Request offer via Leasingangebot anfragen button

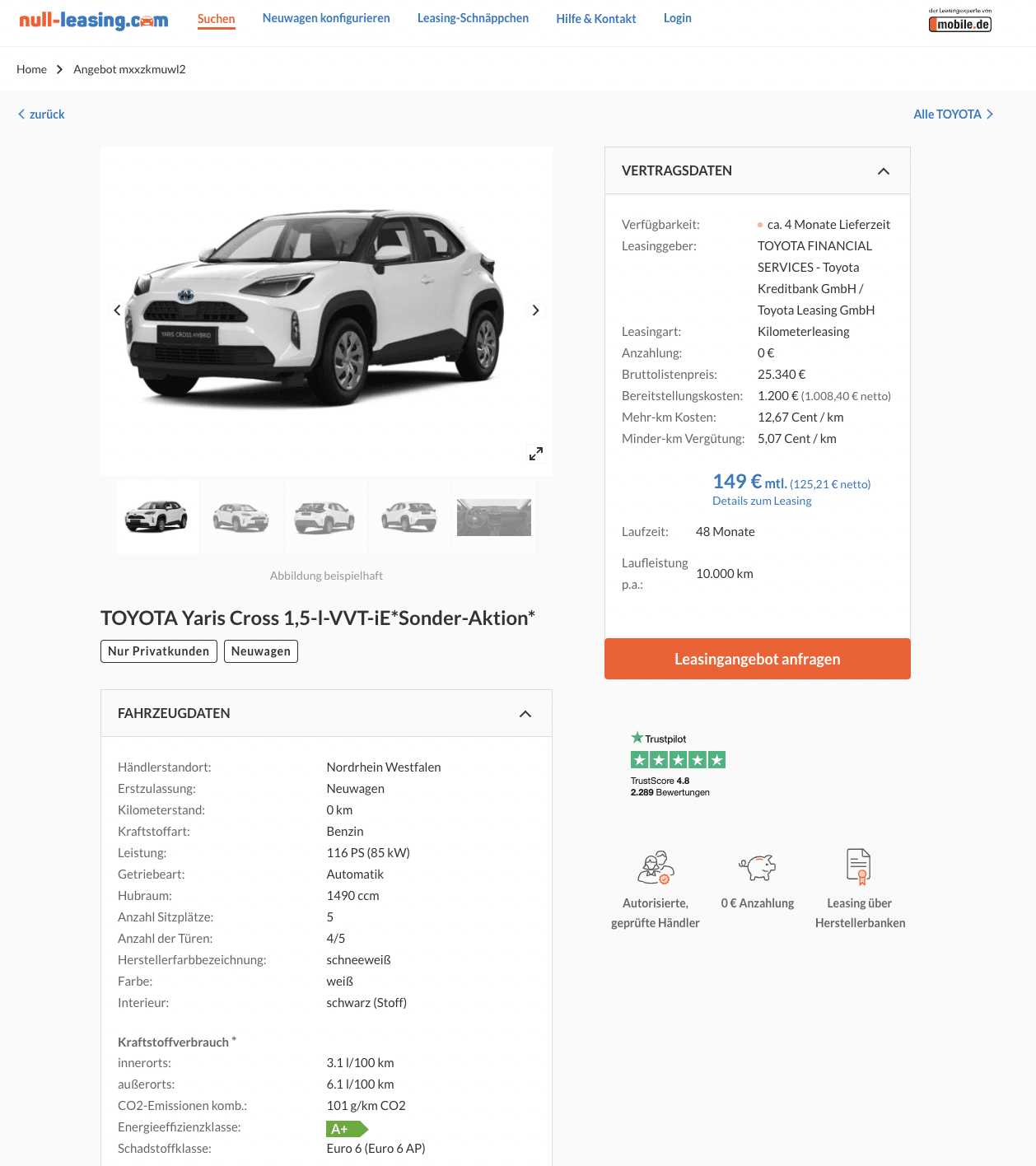[x=758, y=659]
